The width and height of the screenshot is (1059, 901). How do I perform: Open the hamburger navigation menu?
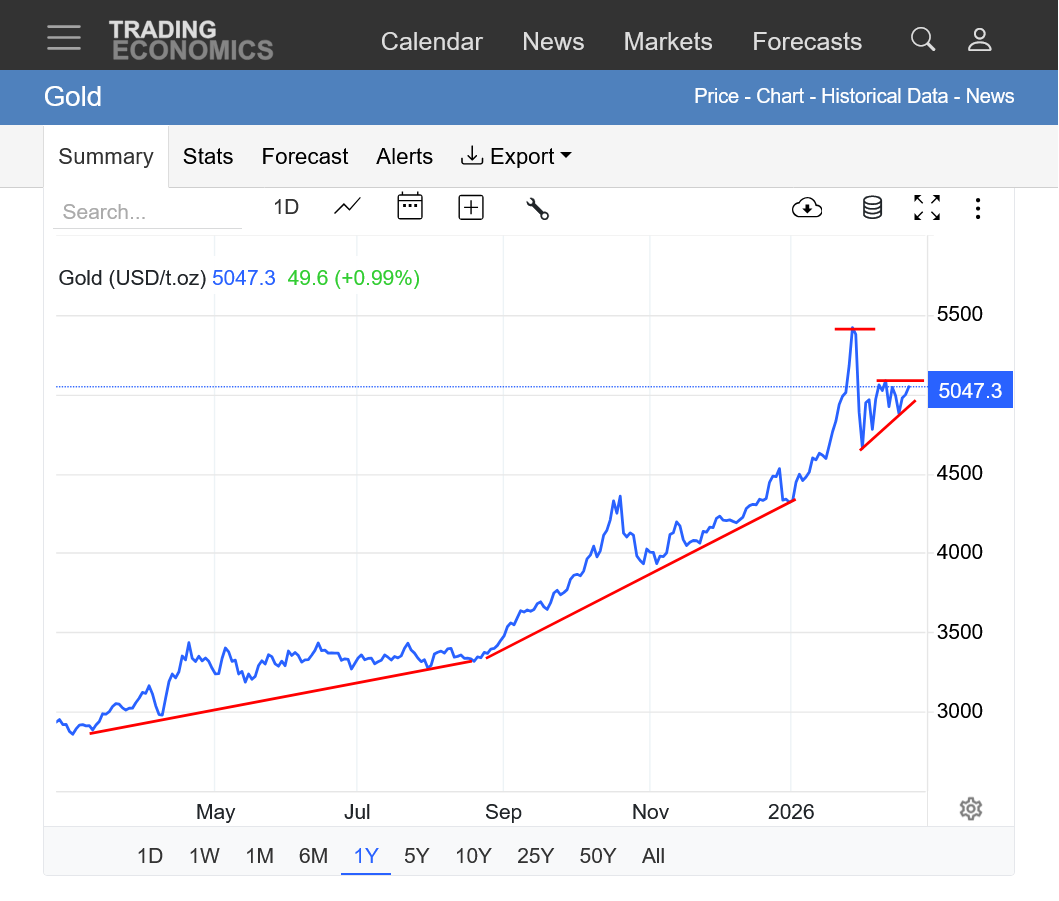point(64,38)
